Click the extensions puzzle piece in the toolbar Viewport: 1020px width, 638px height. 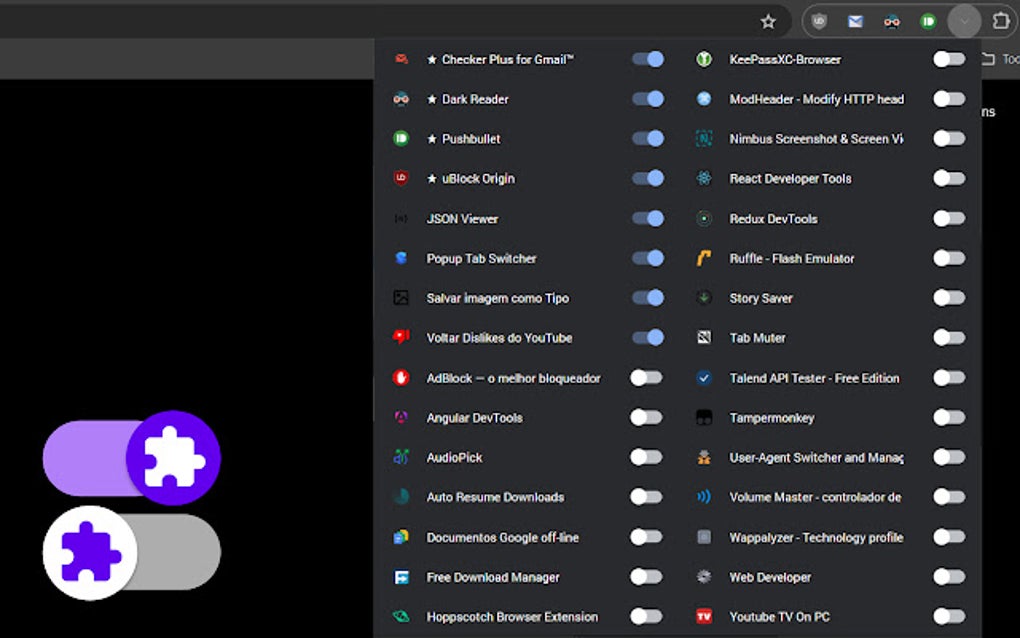(x=1000, y=20)
